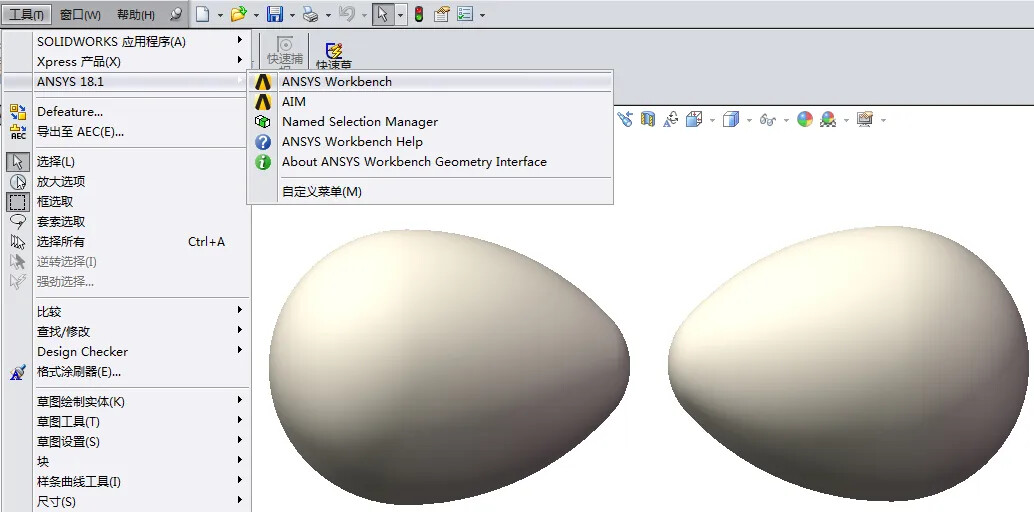Click the ANSYS Workbench Help icon

point(263,142)
